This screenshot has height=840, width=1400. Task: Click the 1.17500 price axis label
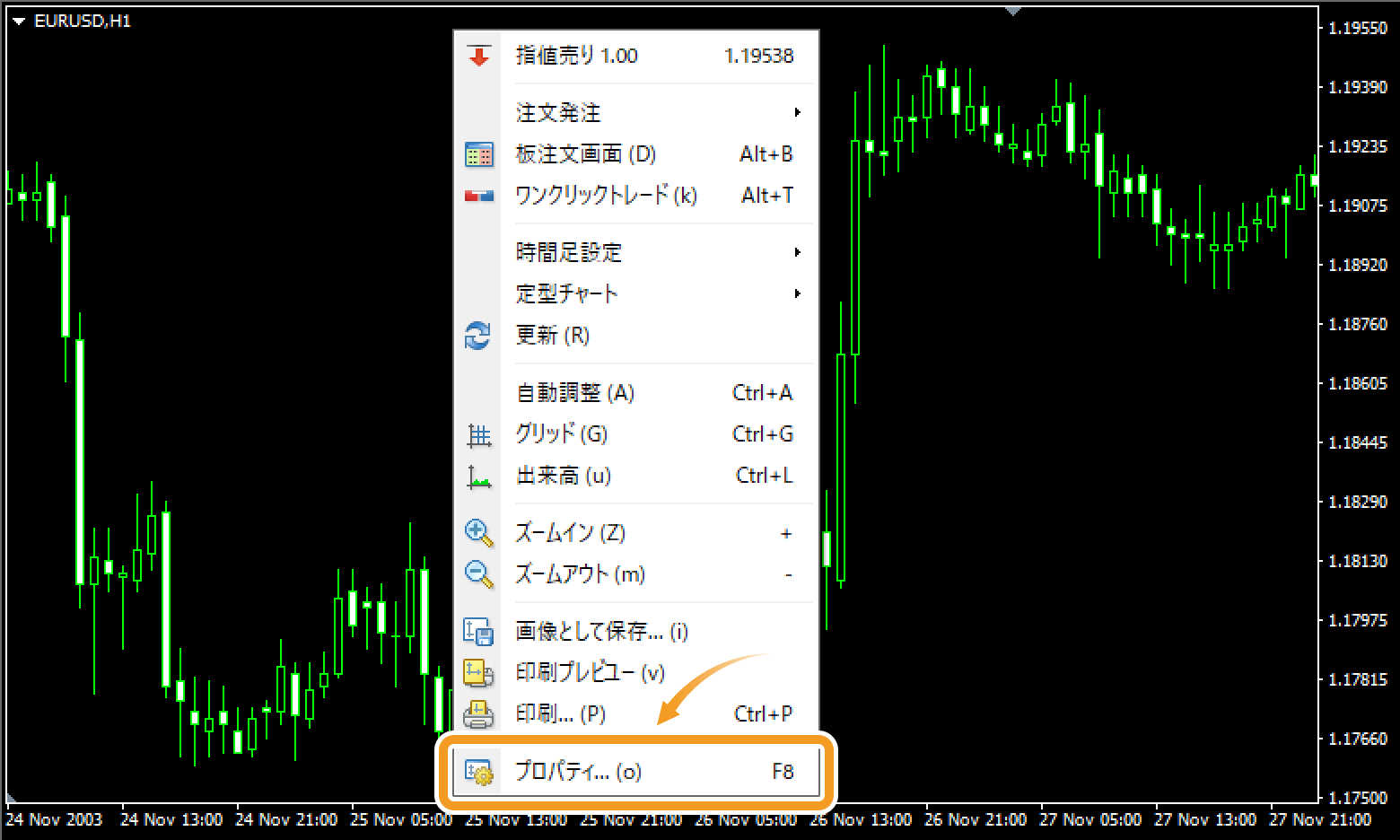click(1358, 798)
